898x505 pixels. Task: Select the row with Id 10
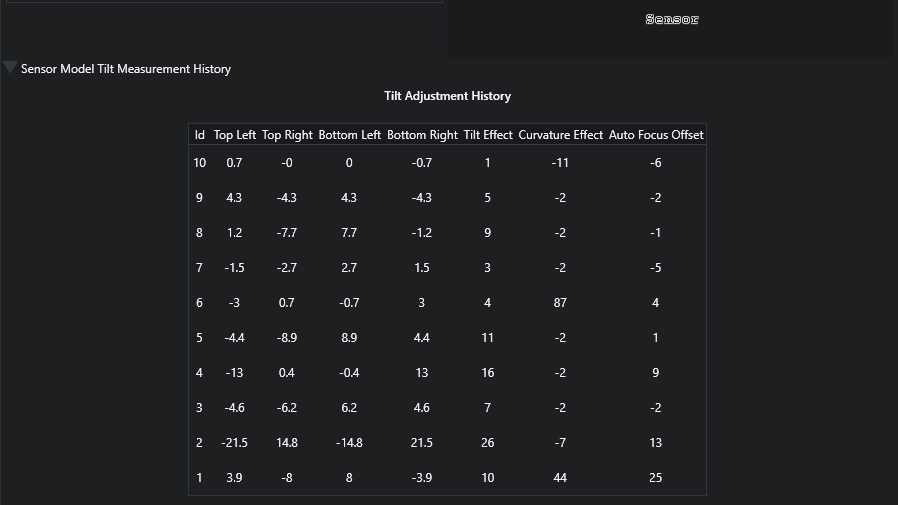[x=447, y=163]
